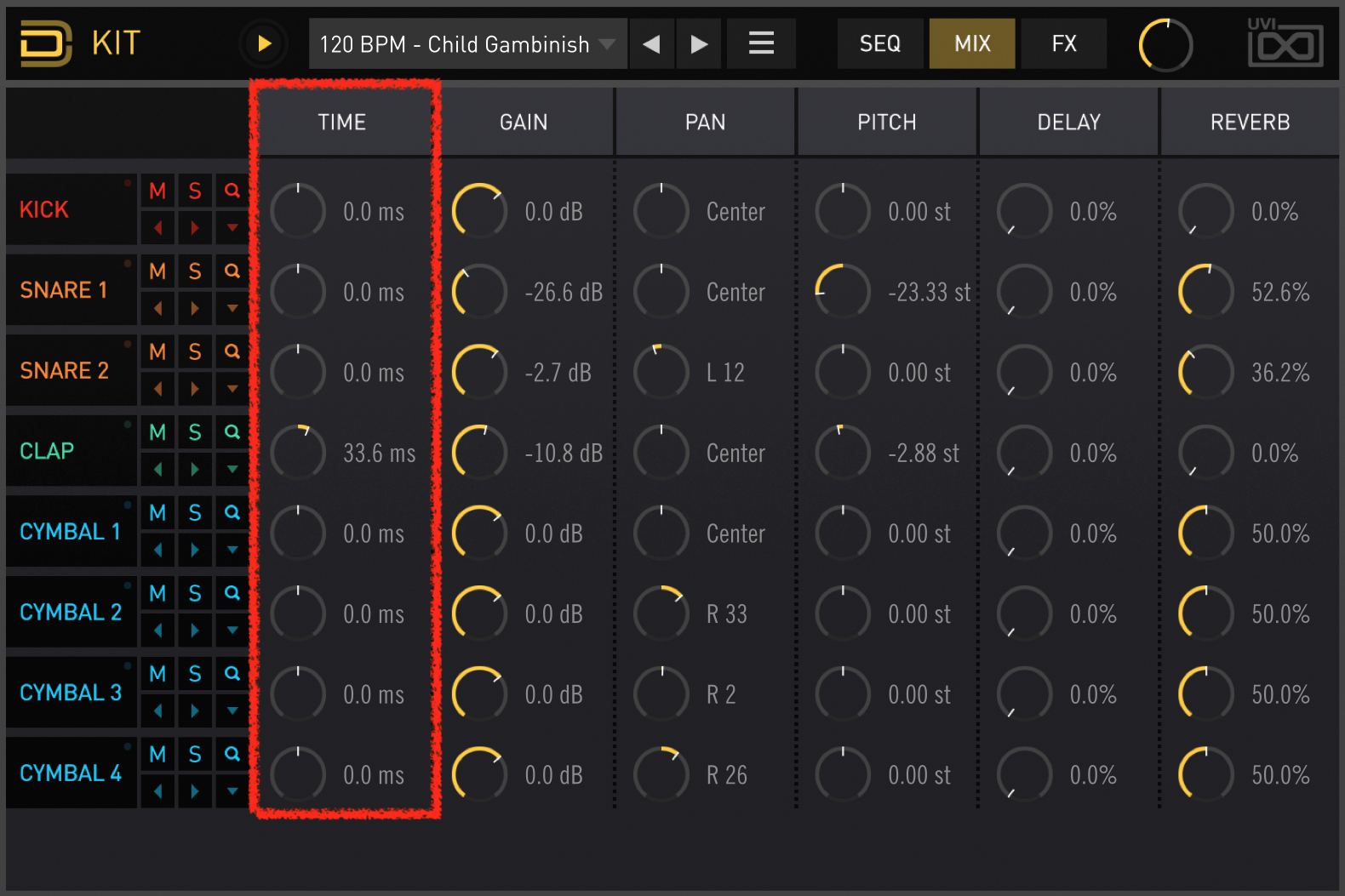
Task: Open the hamburger menu
Action: [761, 43]
